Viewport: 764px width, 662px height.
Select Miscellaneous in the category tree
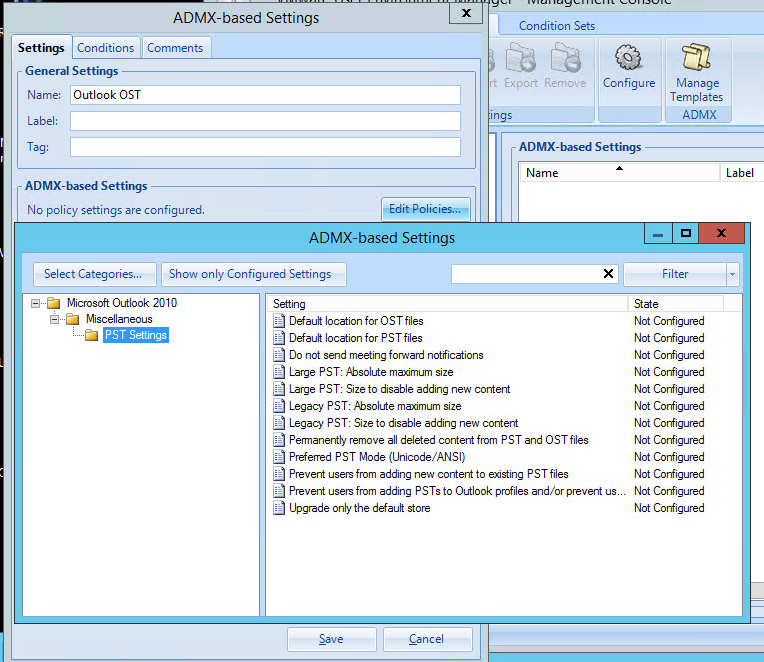119,319
